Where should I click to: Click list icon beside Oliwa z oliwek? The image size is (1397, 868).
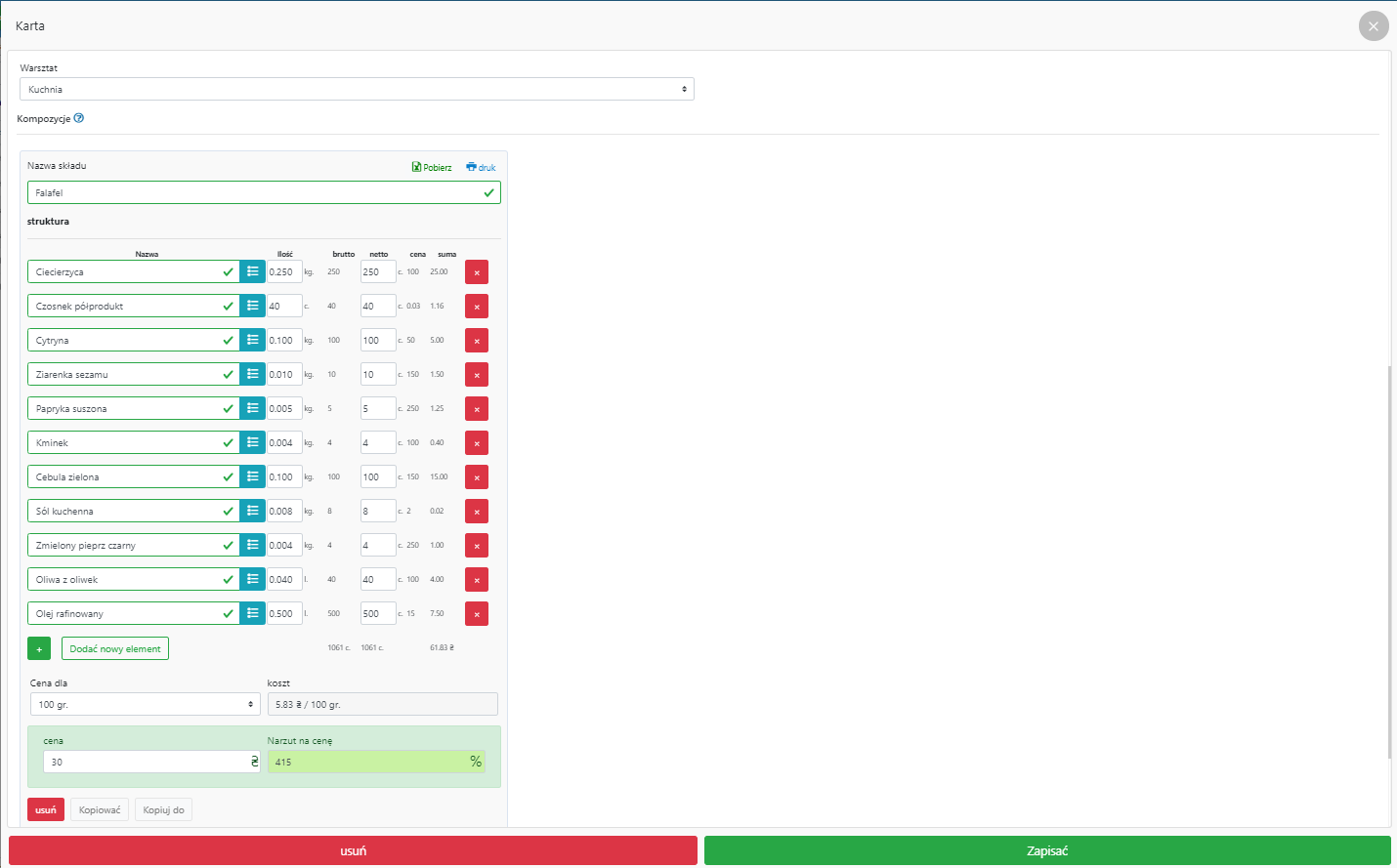[x=252, y=579]
